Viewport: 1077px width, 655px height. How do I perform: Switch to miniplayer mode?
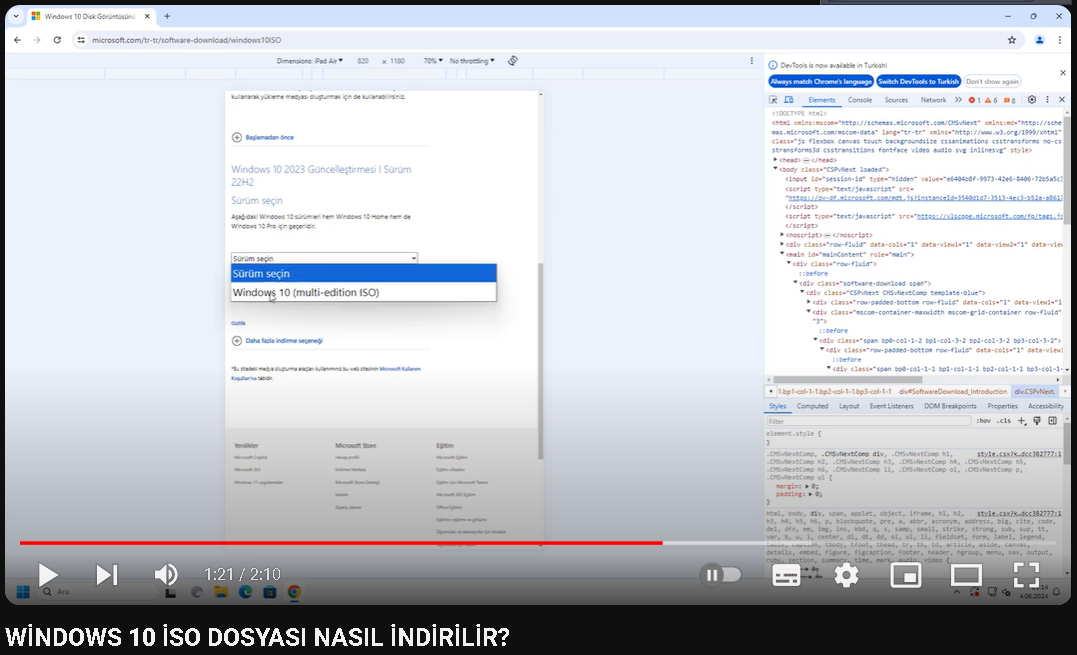point(906,575)
